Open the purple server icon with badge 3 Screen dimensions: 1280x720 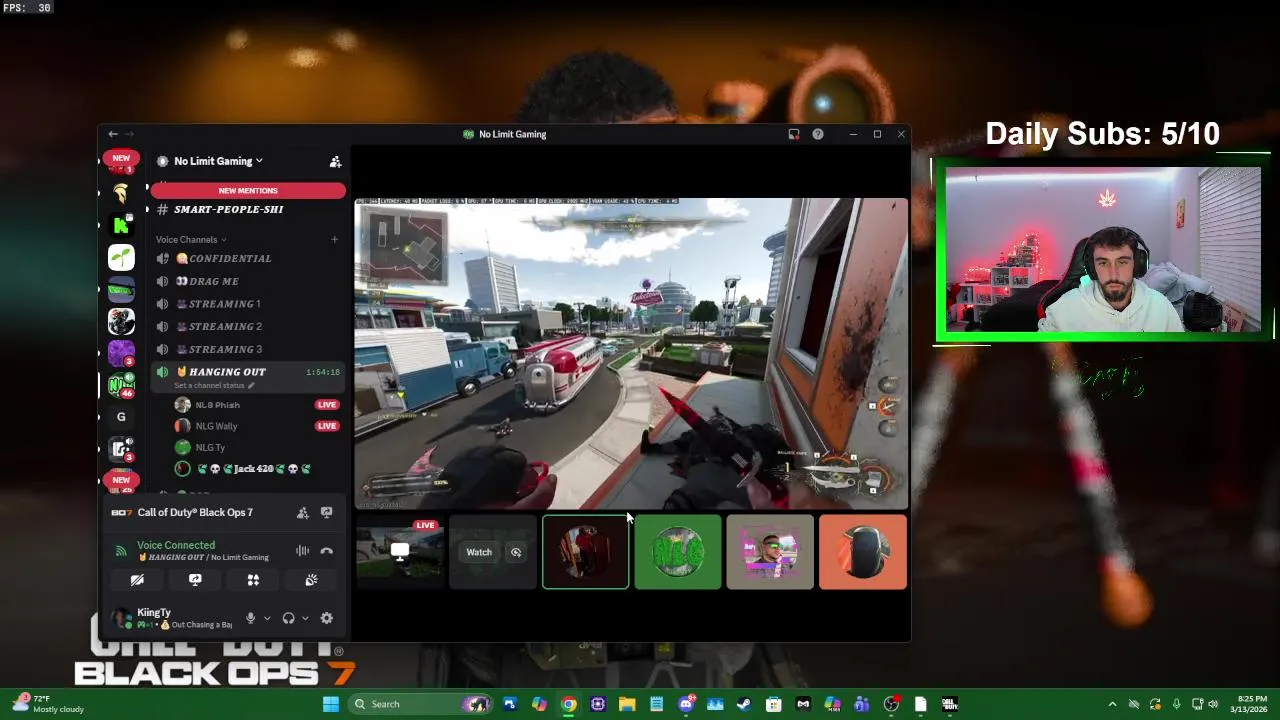coord(121,353)
